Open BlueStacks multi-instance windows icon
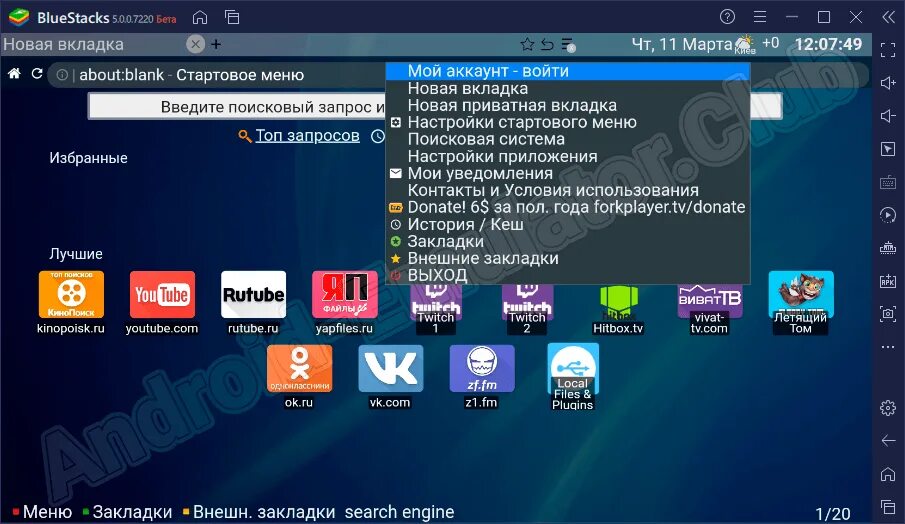This screenshot has width=905, height=524. point(232,17)
